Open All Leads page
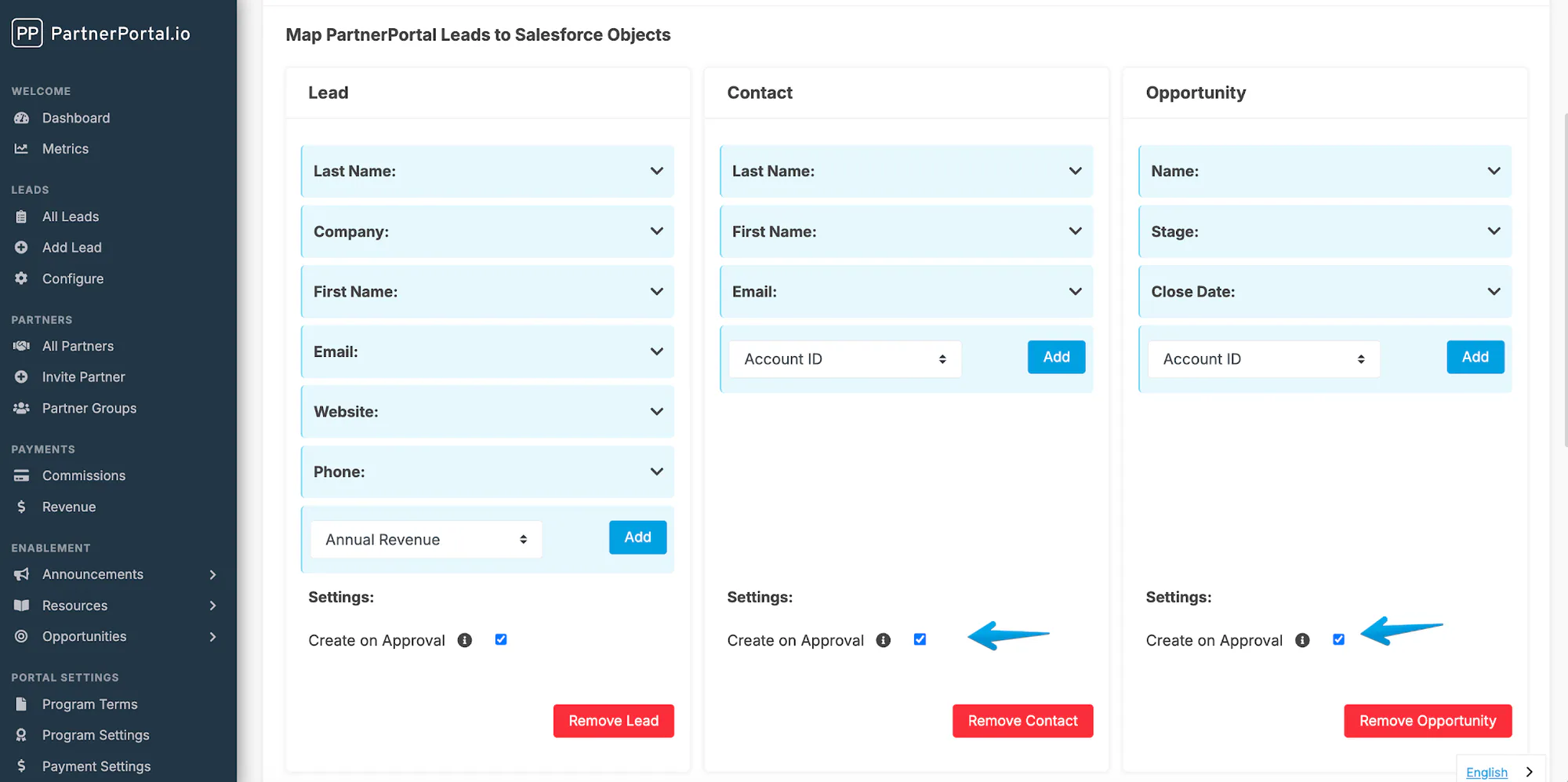The image size is (1568, 782). (71, 216)
